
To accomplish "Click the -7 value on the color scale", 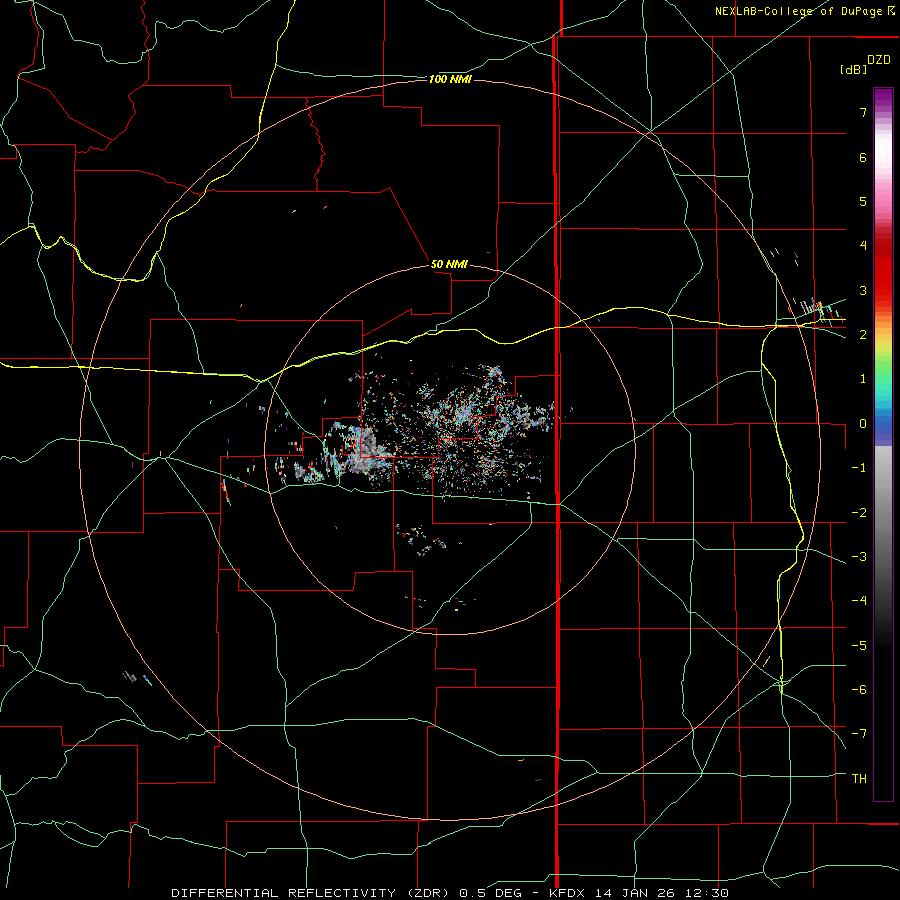I will (x=859, y=734).
